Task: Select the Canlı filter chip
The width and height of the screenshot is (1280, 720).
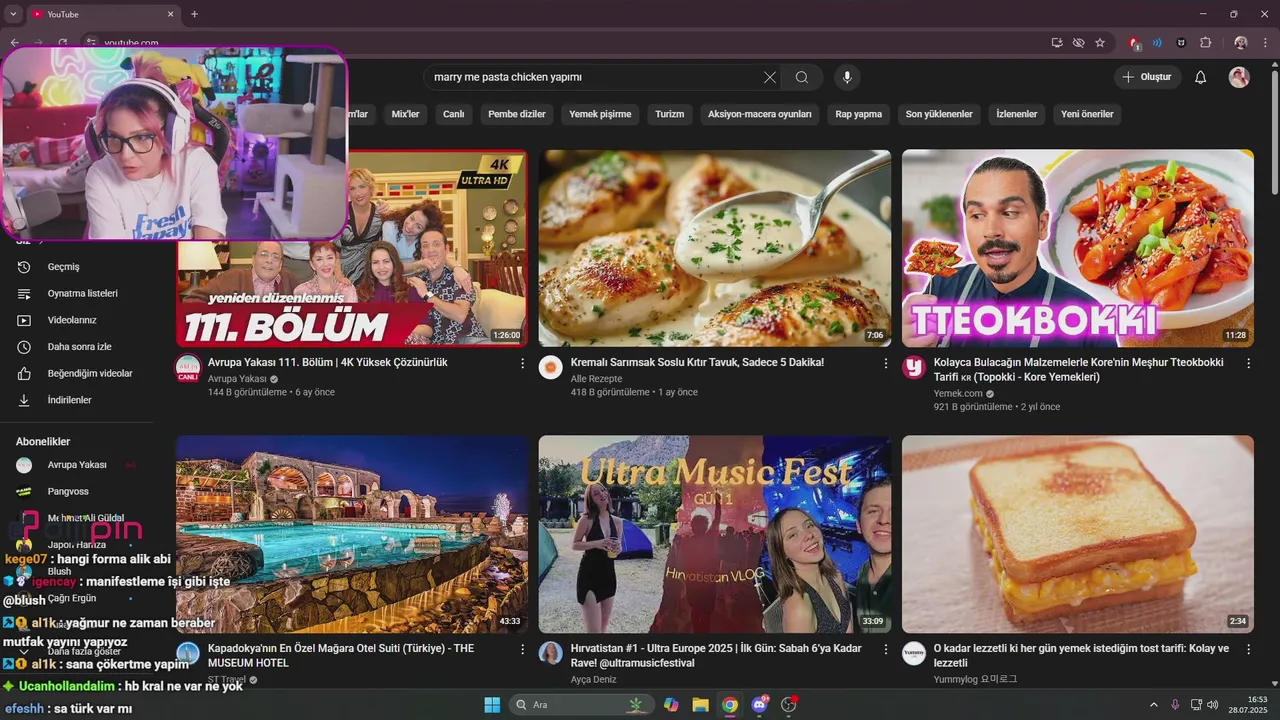Action: pyautogui.click(x=454, y=114)
